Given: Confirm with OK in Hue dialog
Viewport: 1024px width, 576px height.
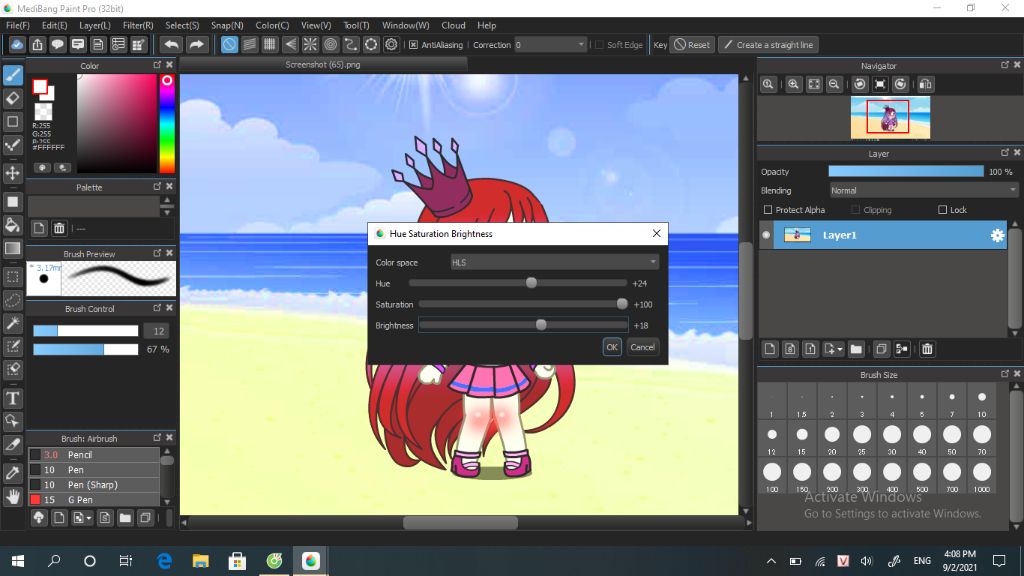Looking at the screenshot, I should click(x=612, y=347).
